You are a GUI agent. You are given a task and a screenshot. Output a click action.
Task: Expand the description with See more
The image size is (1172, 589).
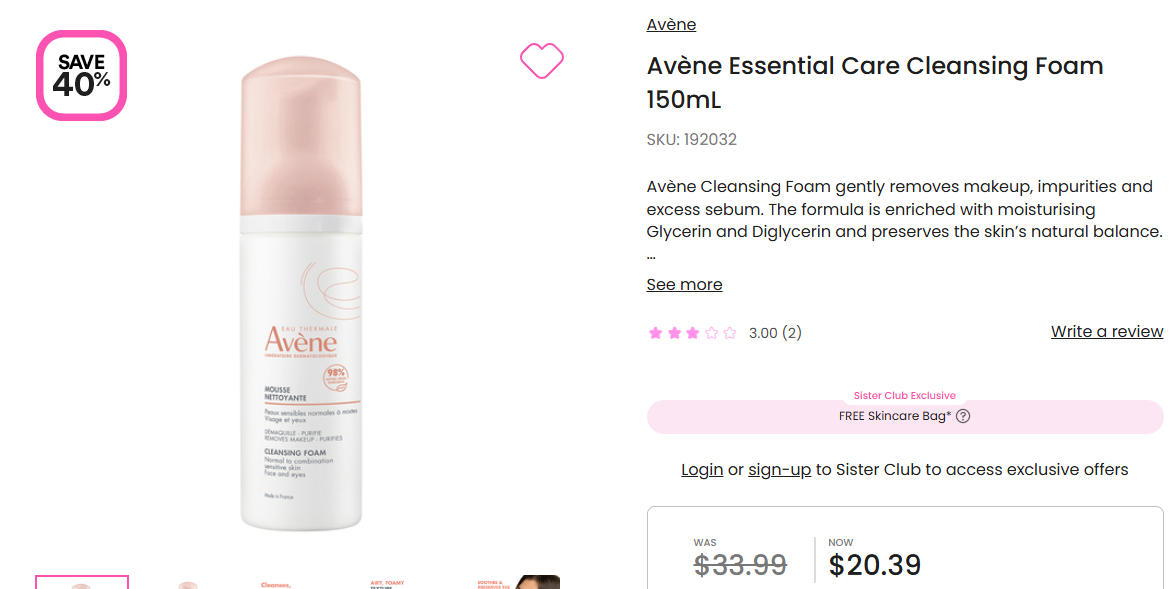684,285
